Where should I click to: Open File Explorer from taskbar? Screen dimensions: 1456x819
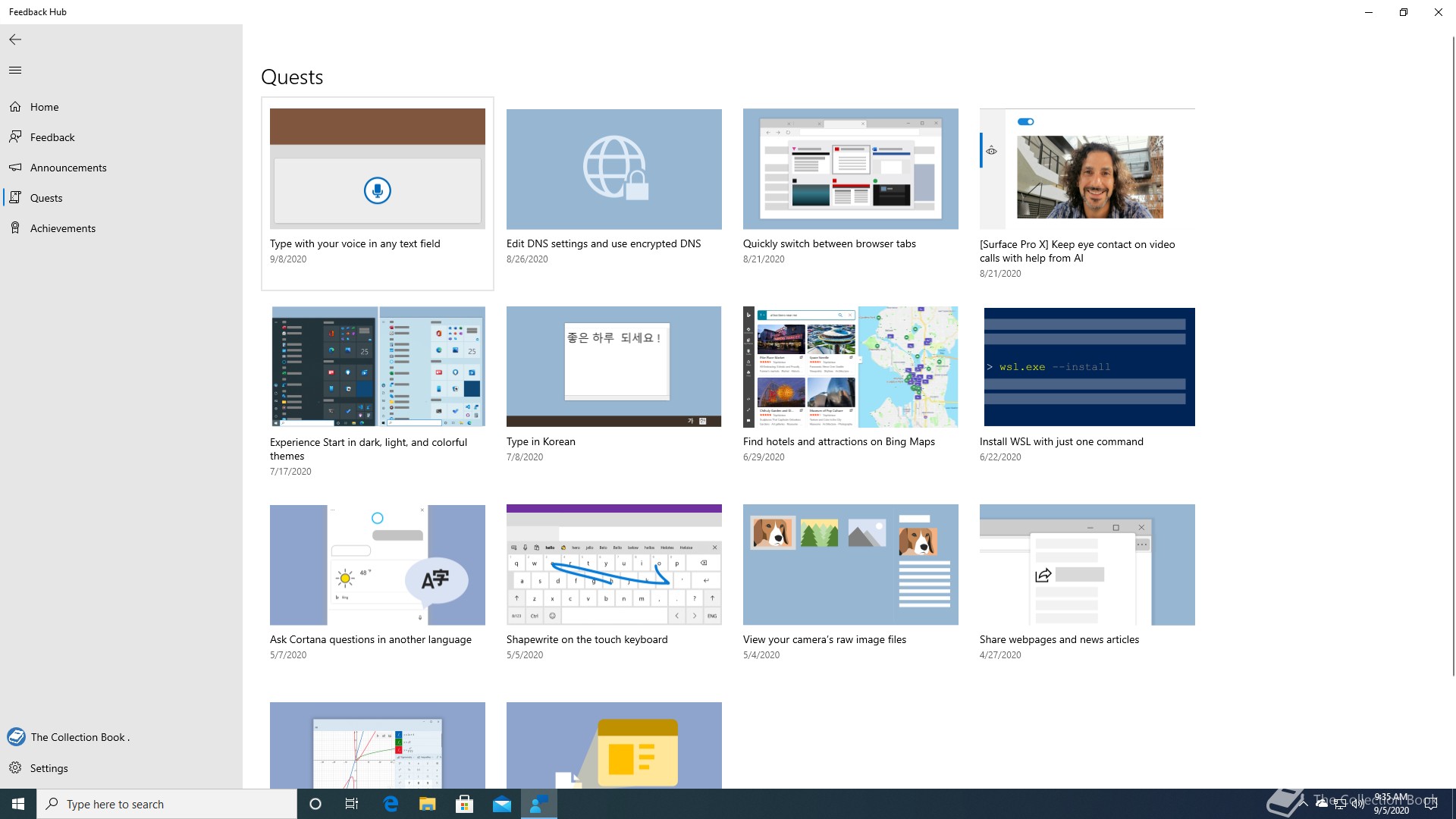428,804
